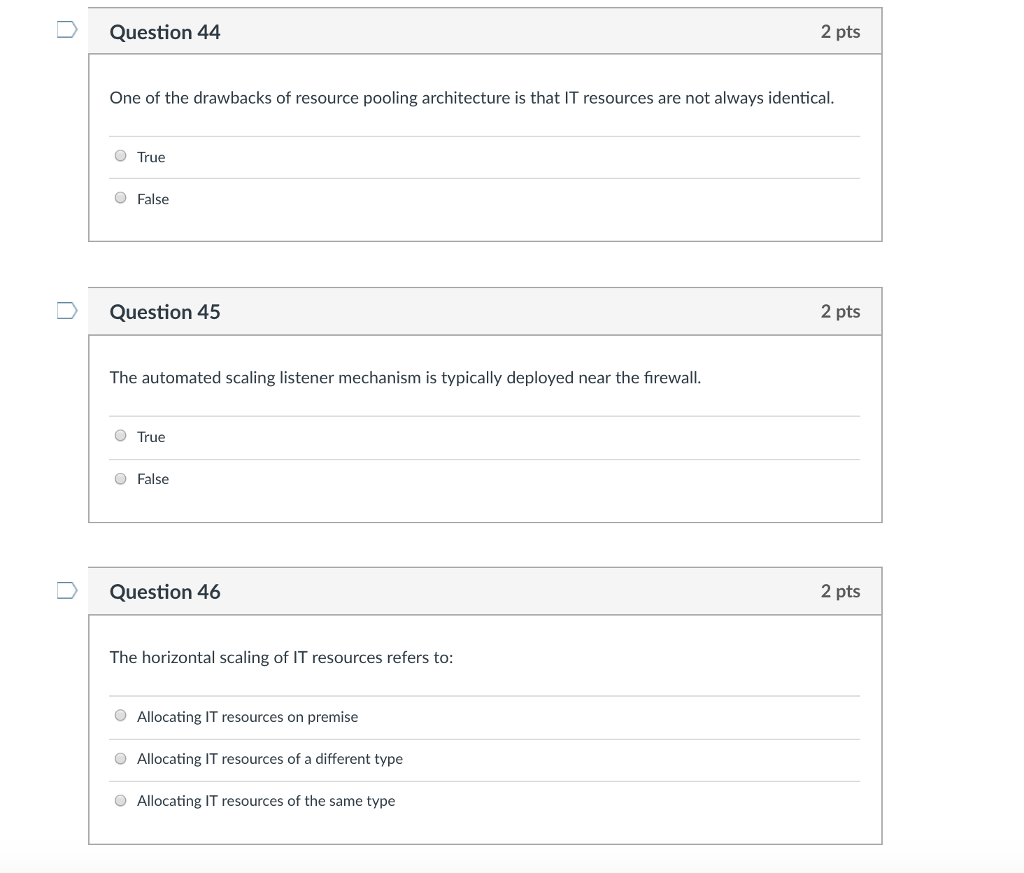Select 'Allocating IT resources on premise' answer
Viewport: 1024px width, 873px height.
point(120,715)
